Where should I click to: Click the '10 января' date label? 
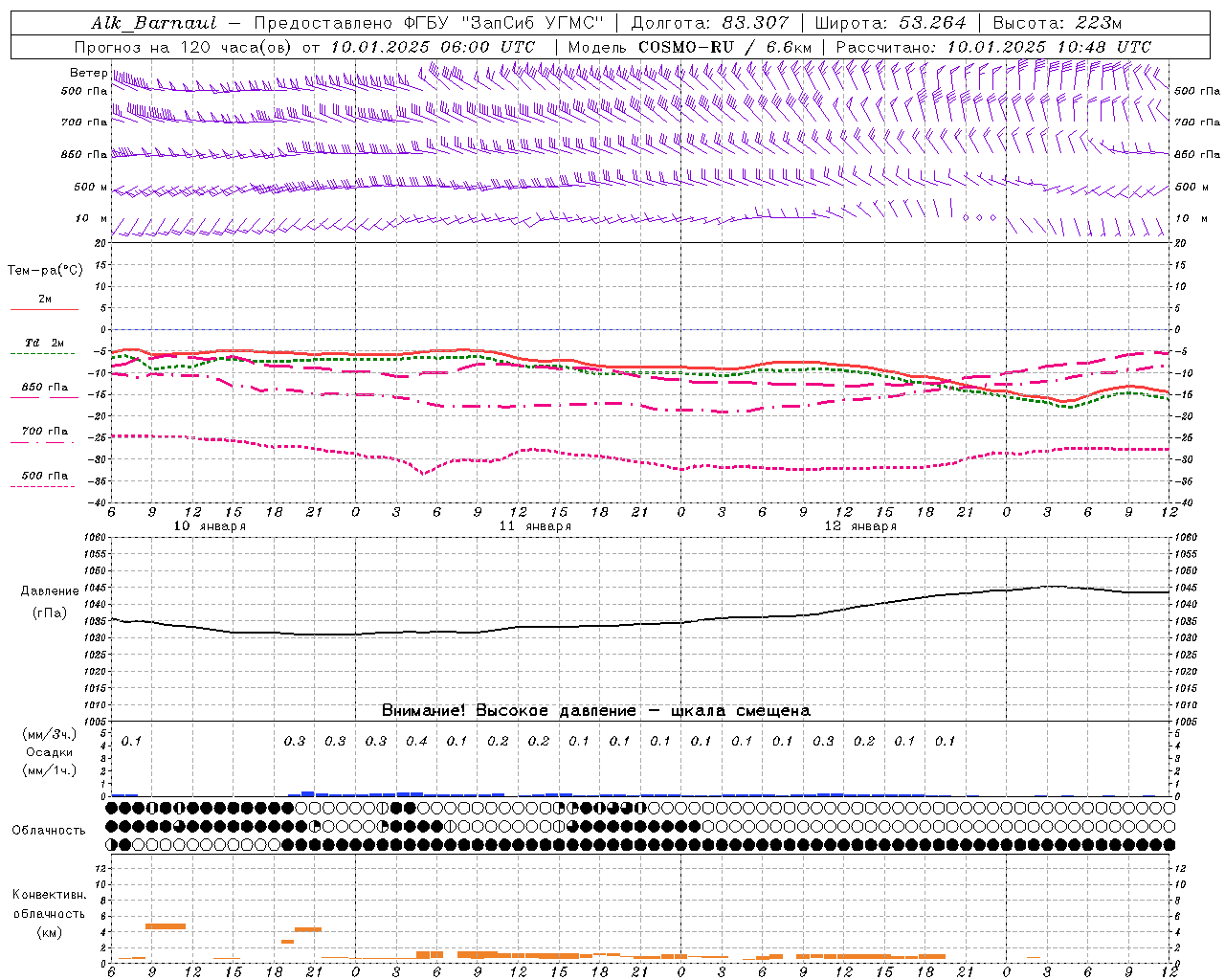[x=210, y=526]
